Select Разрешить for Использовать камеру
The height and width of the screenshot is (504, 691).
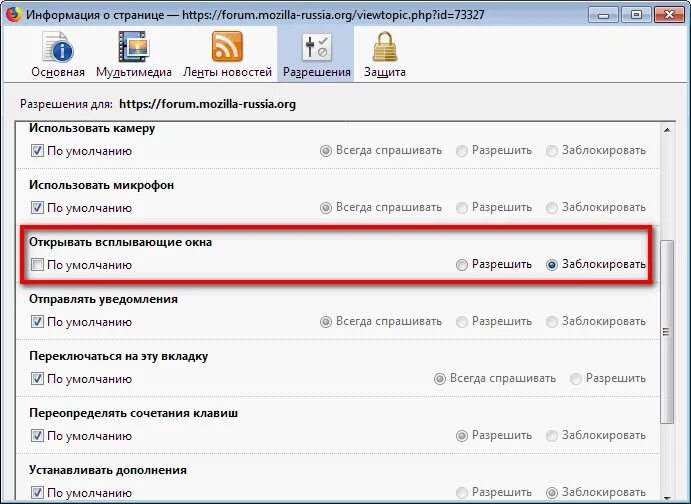click(x=461, y=151)
